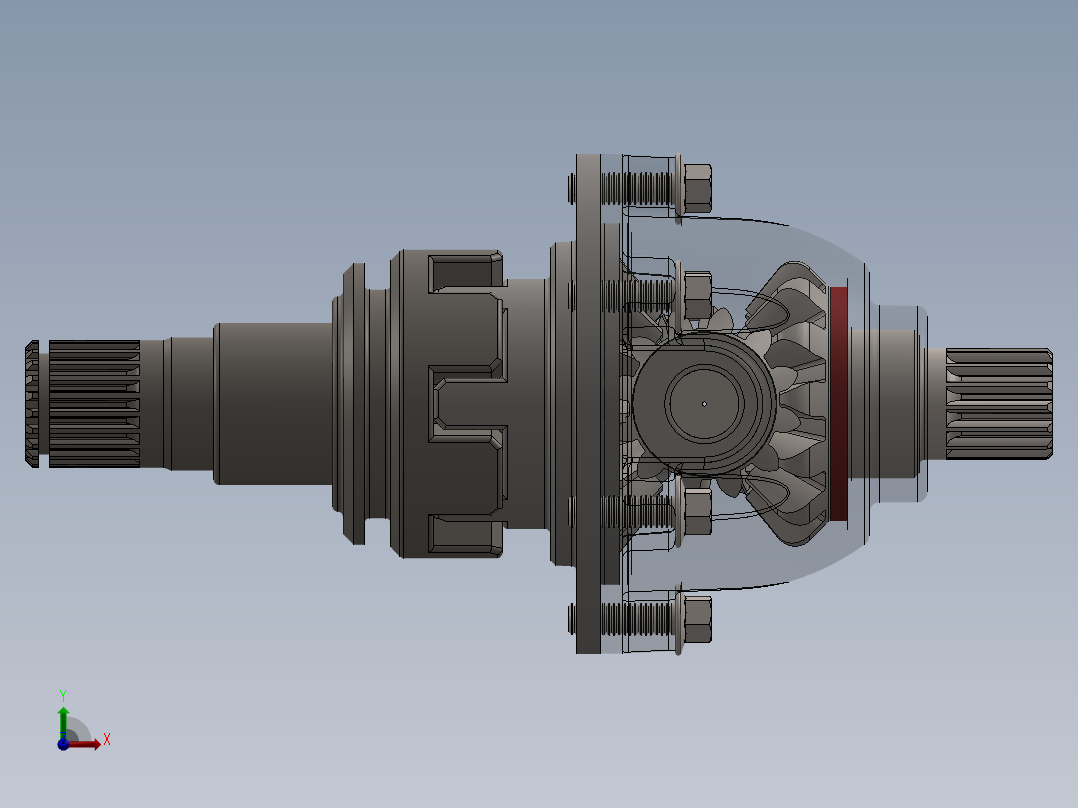Select the round spider pin cap in center
1078x808 pixels.
pos(704,404)
